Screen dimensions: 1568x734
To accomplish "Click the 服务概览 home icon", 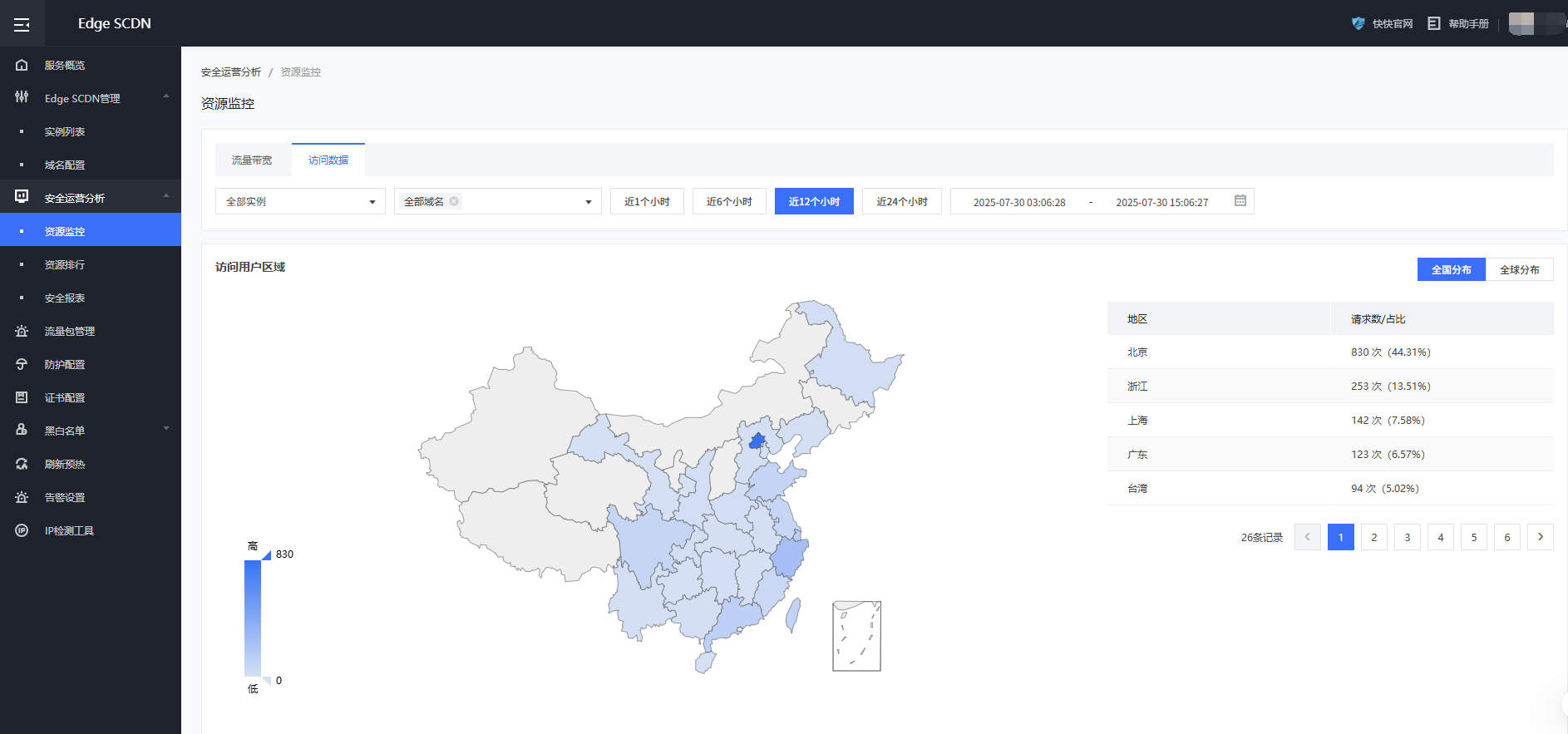I will (x=22, y=65).
